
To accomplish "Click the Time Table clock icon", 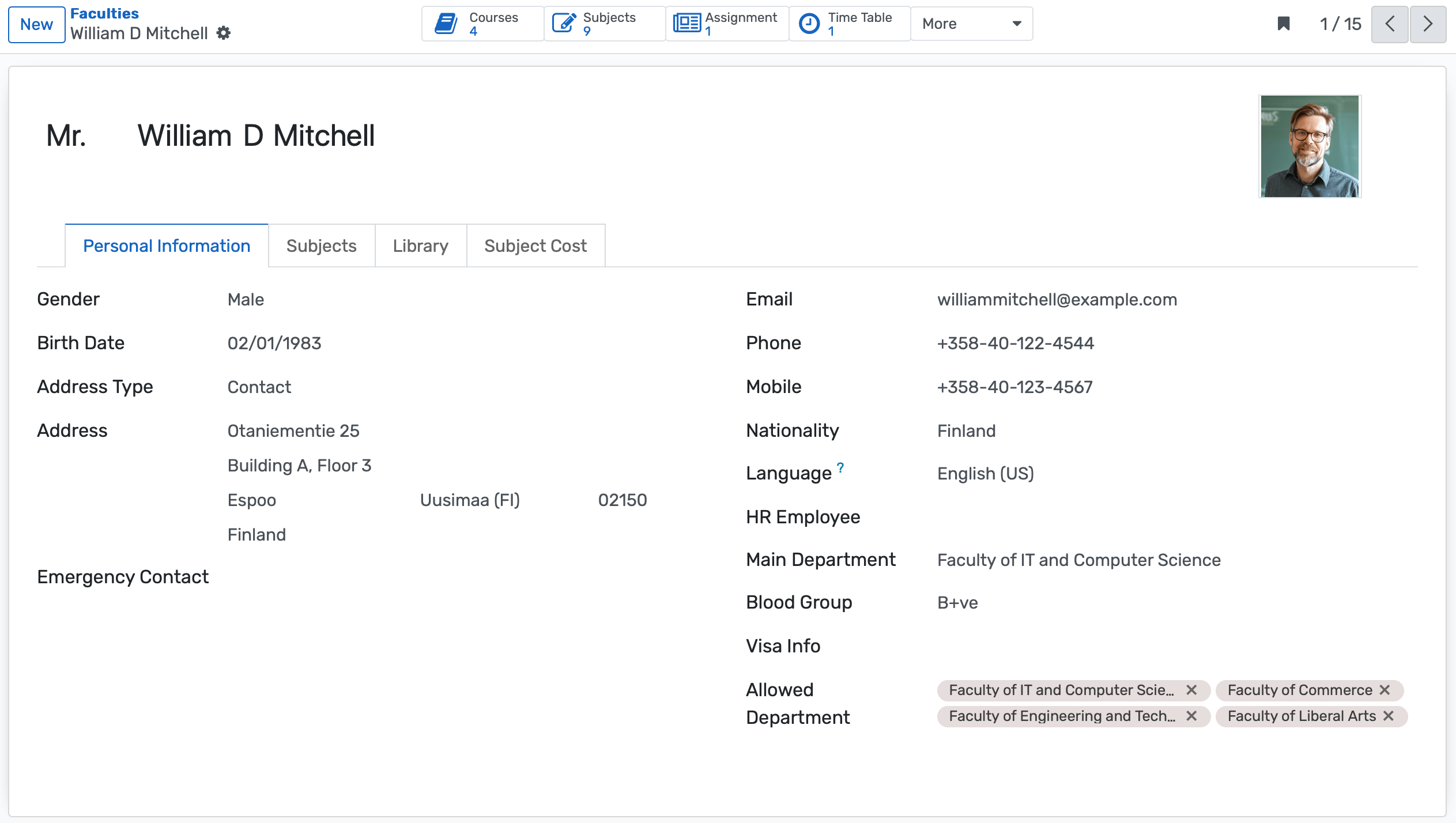I will coord(809,24).
